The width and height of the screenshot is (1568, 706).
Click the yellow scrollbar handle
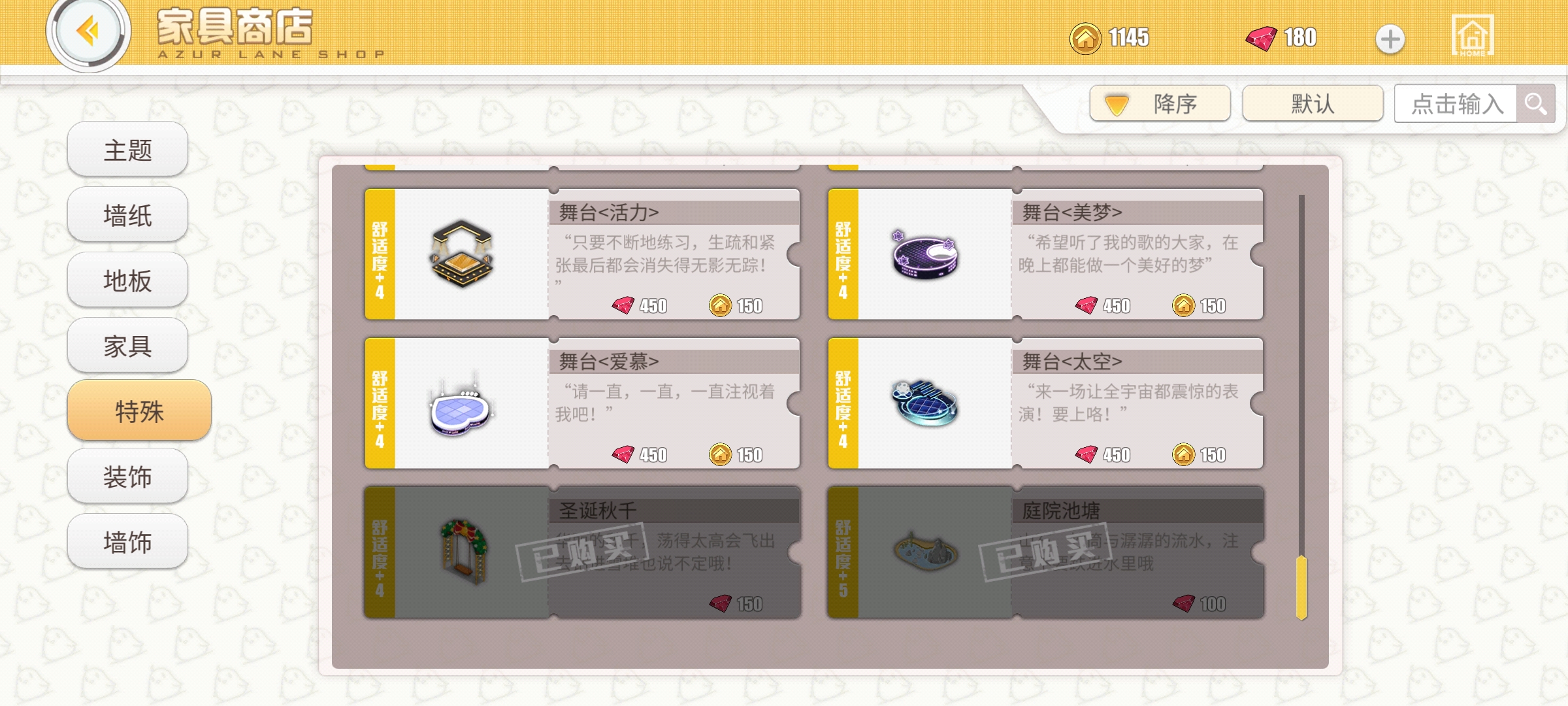1301,587
